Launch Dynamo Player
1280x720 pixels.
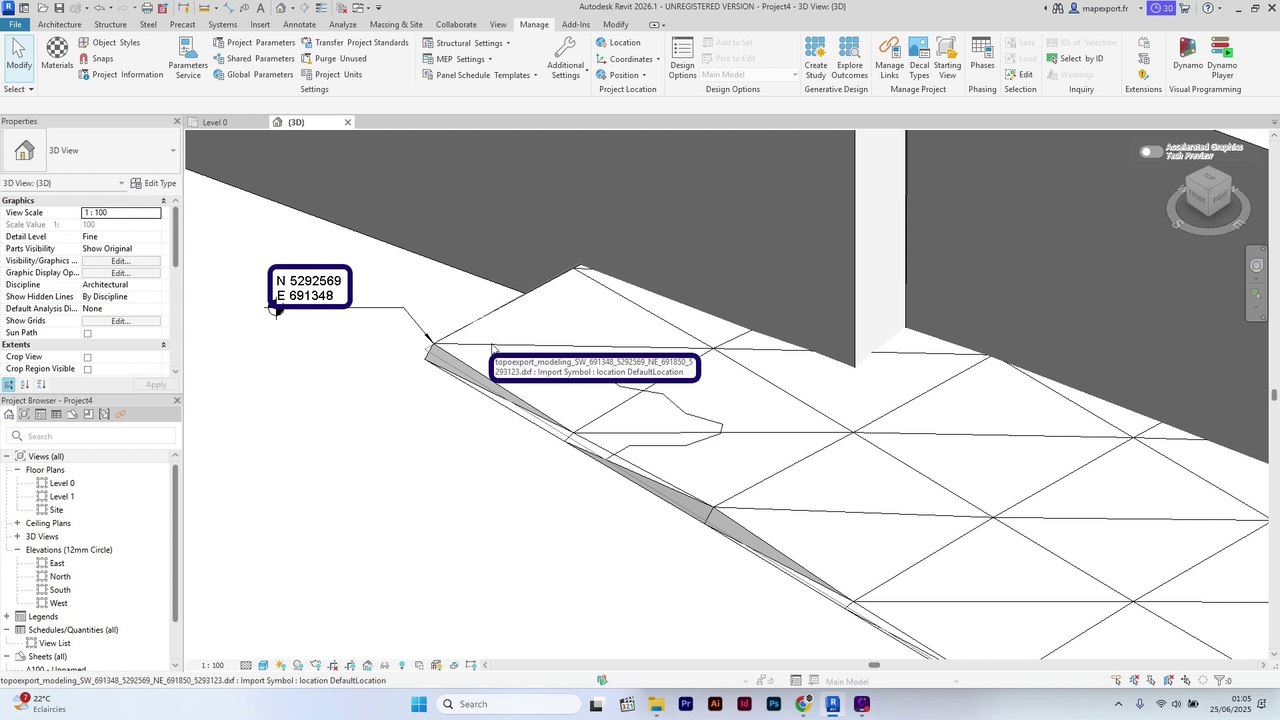(x=1222, y=58)
